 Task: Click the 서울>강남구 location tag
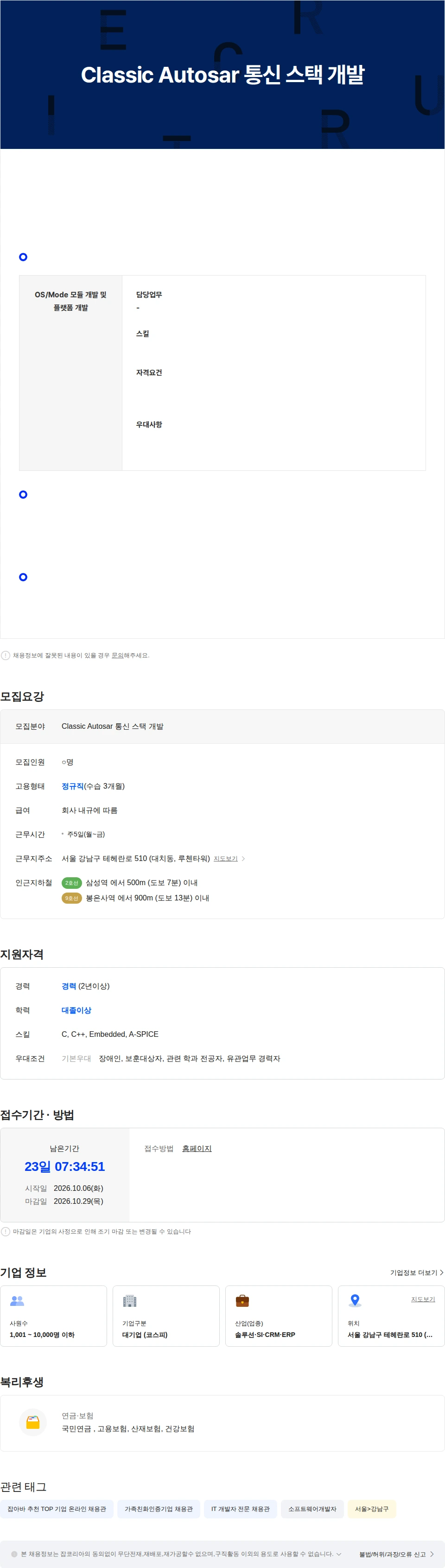tap(372, 1508)
